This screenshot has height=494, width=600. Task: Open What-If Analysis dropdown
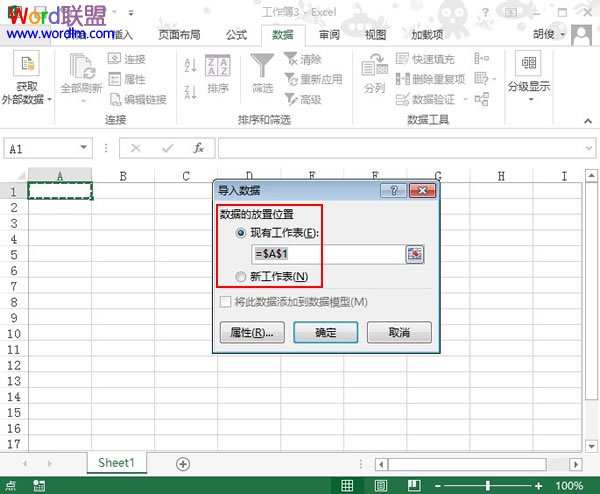pyautogui.click(x=485, y=79)
